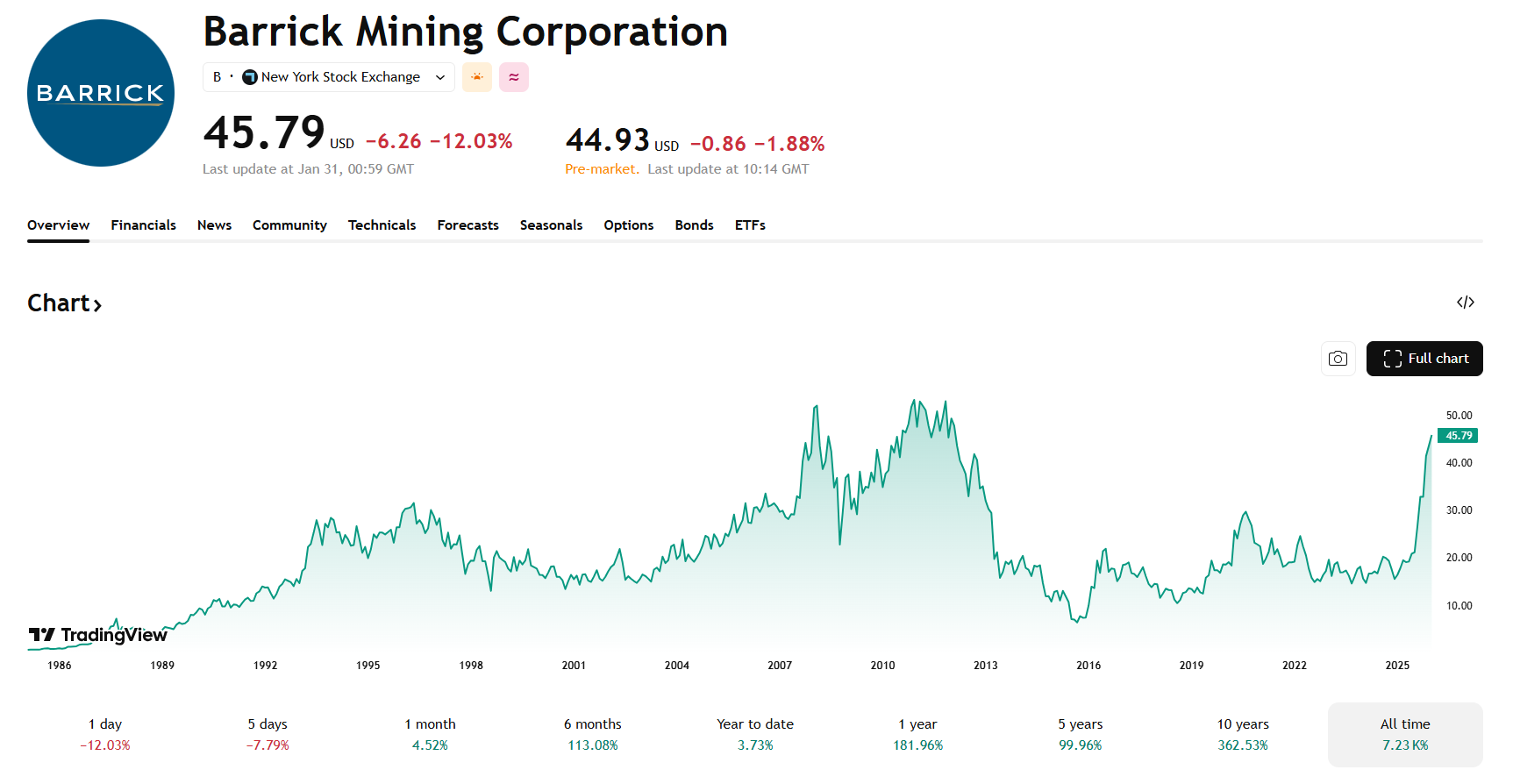Open the New York Stock Exchange dropdown
This screenshot has height=784, width=1513.
[329, 77]
